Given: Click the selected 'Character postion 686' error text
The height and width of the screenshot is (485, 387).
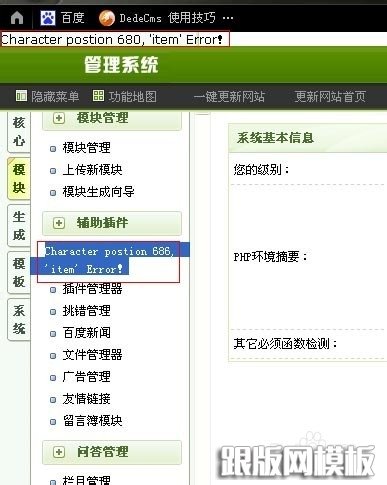Looking at the screenshot, I should [x=109, y=260].
